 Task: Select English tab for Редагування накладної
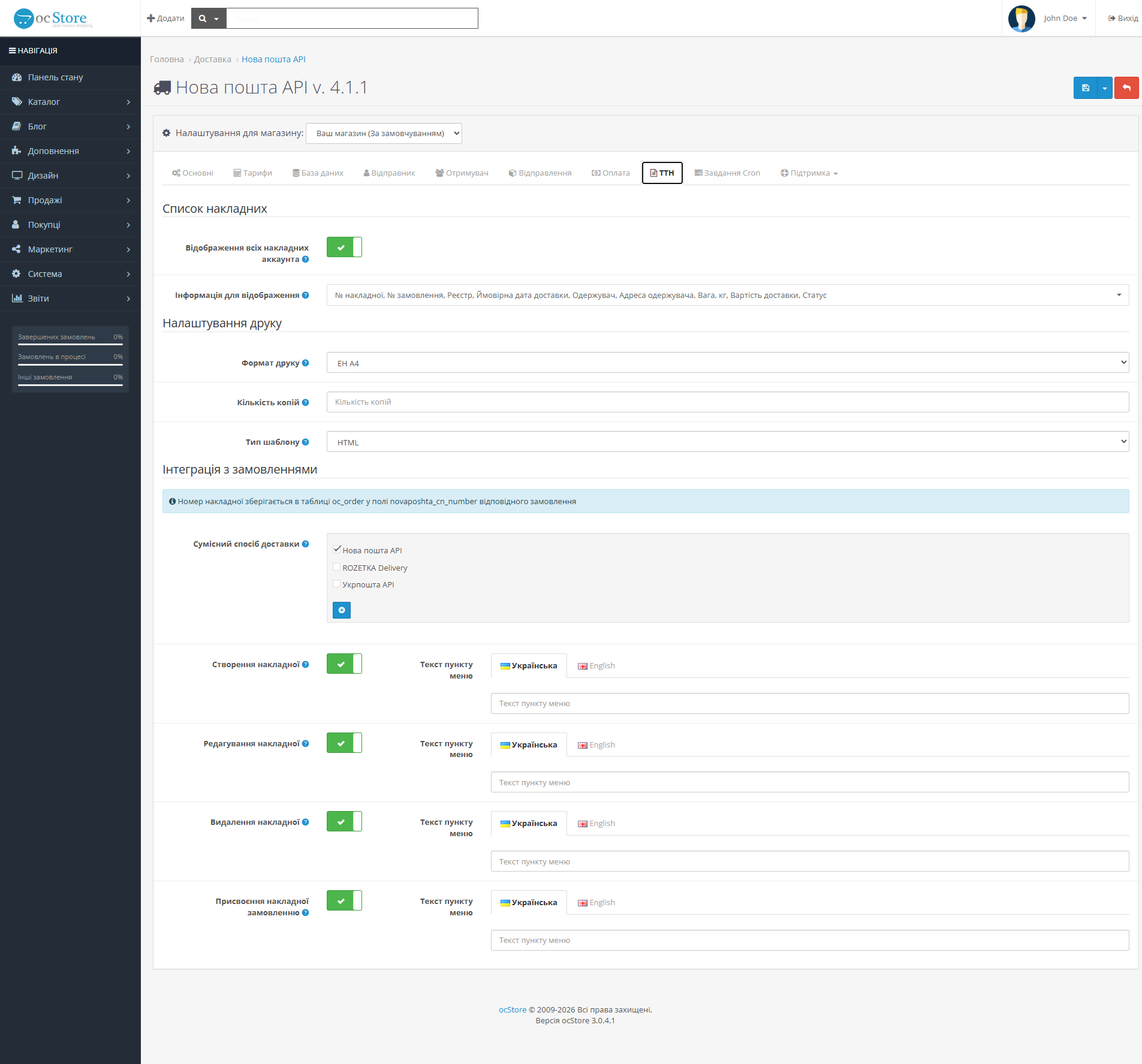pyautogui.click(x=596, y=745)
